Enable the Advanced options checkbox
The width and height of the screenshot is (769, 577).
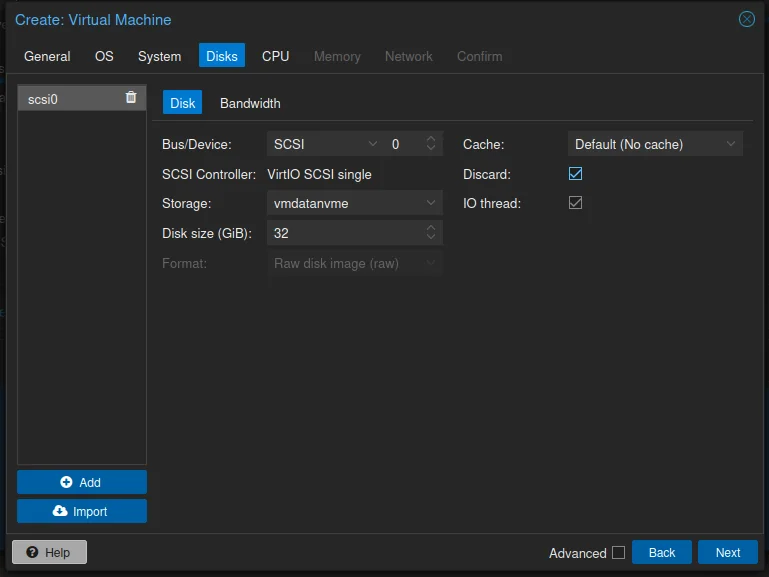(x=618, y=552)
